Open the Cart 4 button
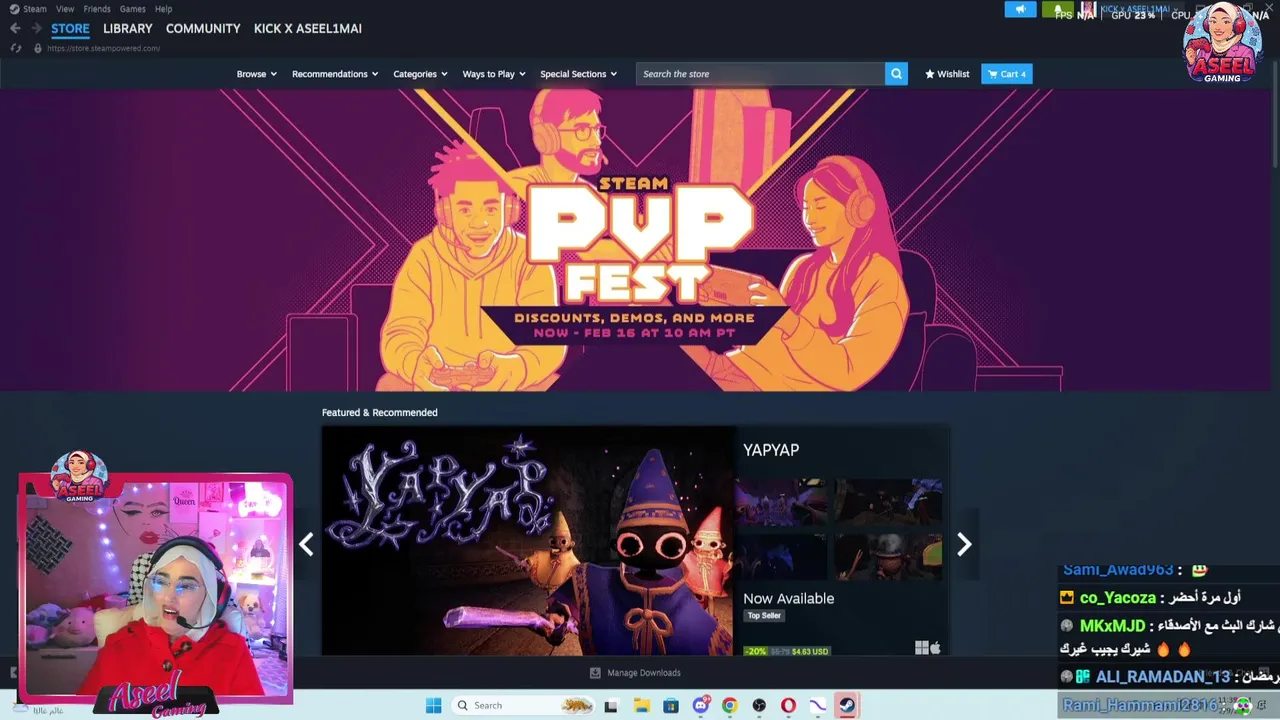This screenshot has width=1280, height=720. tap(1007, 74)
